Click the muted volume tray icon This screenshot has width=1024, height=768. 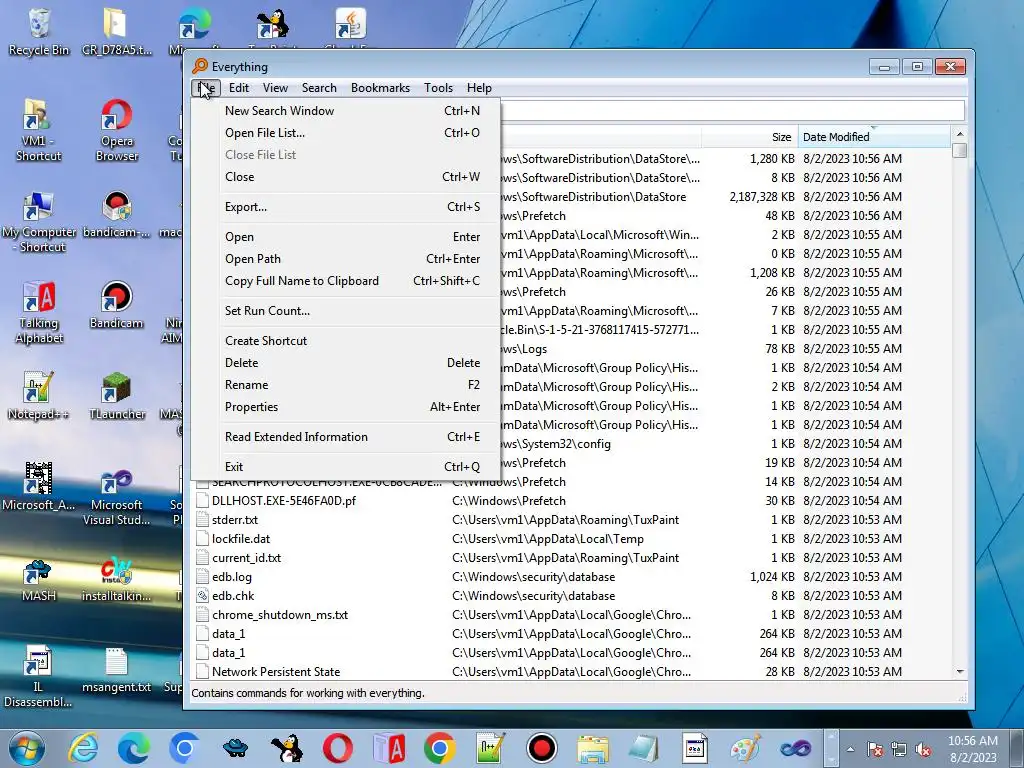coord(923,750)
